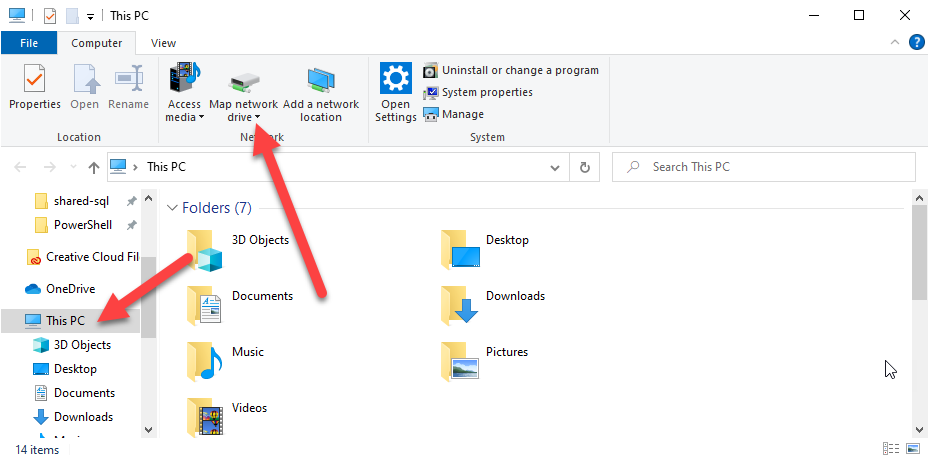Select the Computer ribbon tab
Screen dimensions: 929x462
pos(97,43)
